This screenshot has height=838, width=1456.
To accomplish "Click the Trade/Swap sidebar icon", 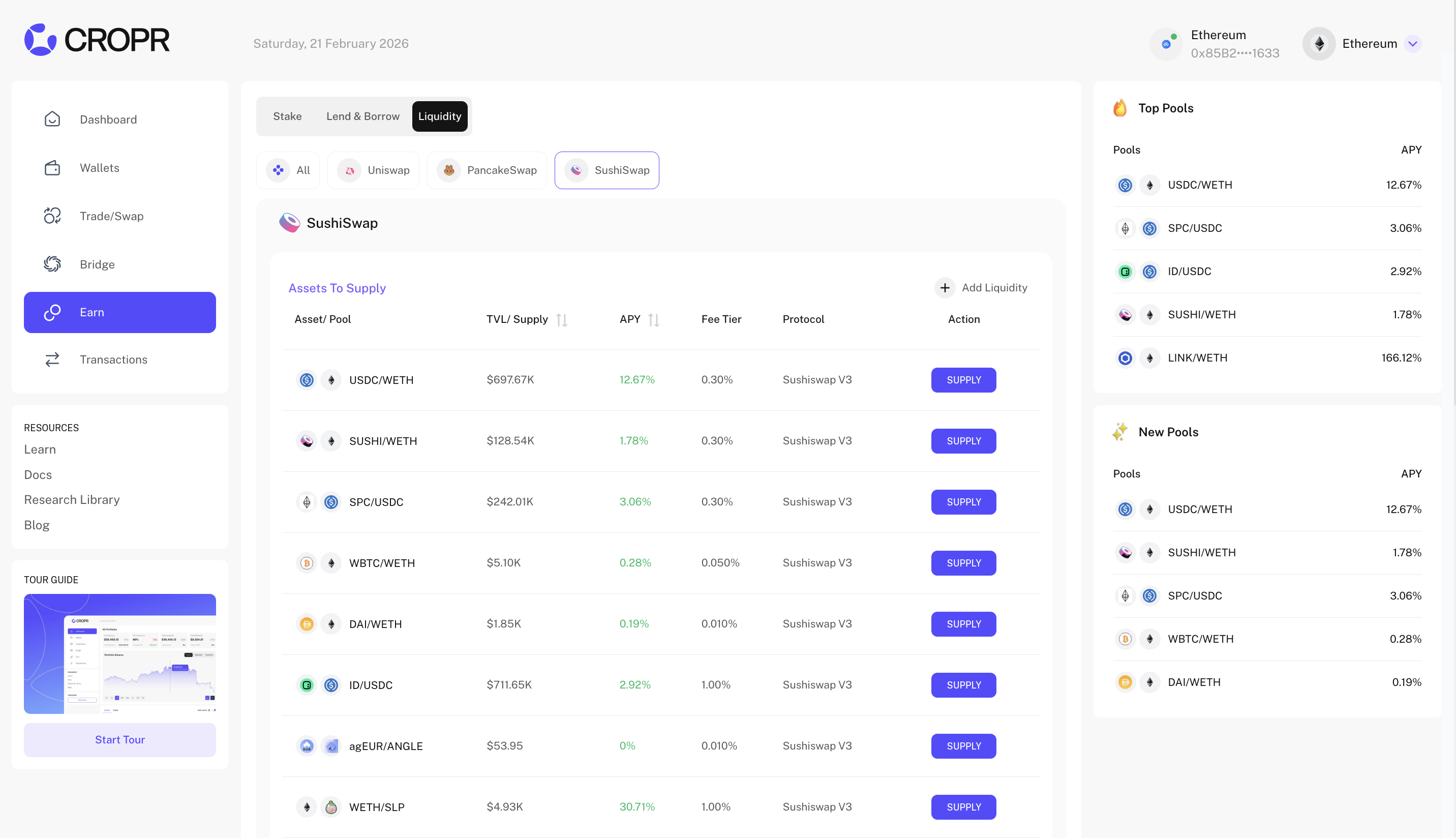I will coord(52,216).
